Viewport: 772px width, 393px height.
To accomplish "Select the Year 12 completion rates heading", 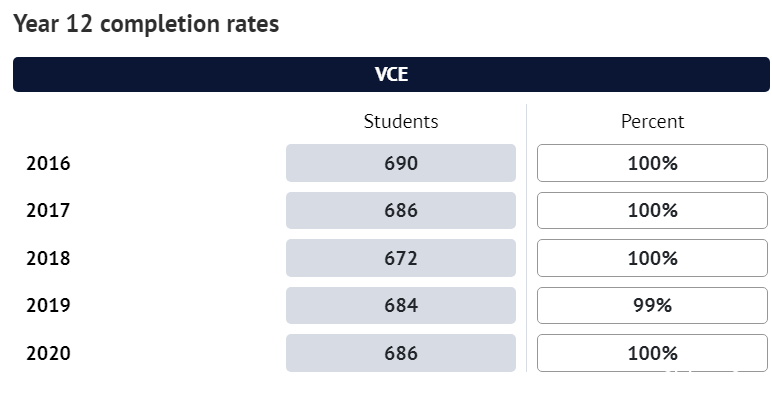I will coord(146,24).
